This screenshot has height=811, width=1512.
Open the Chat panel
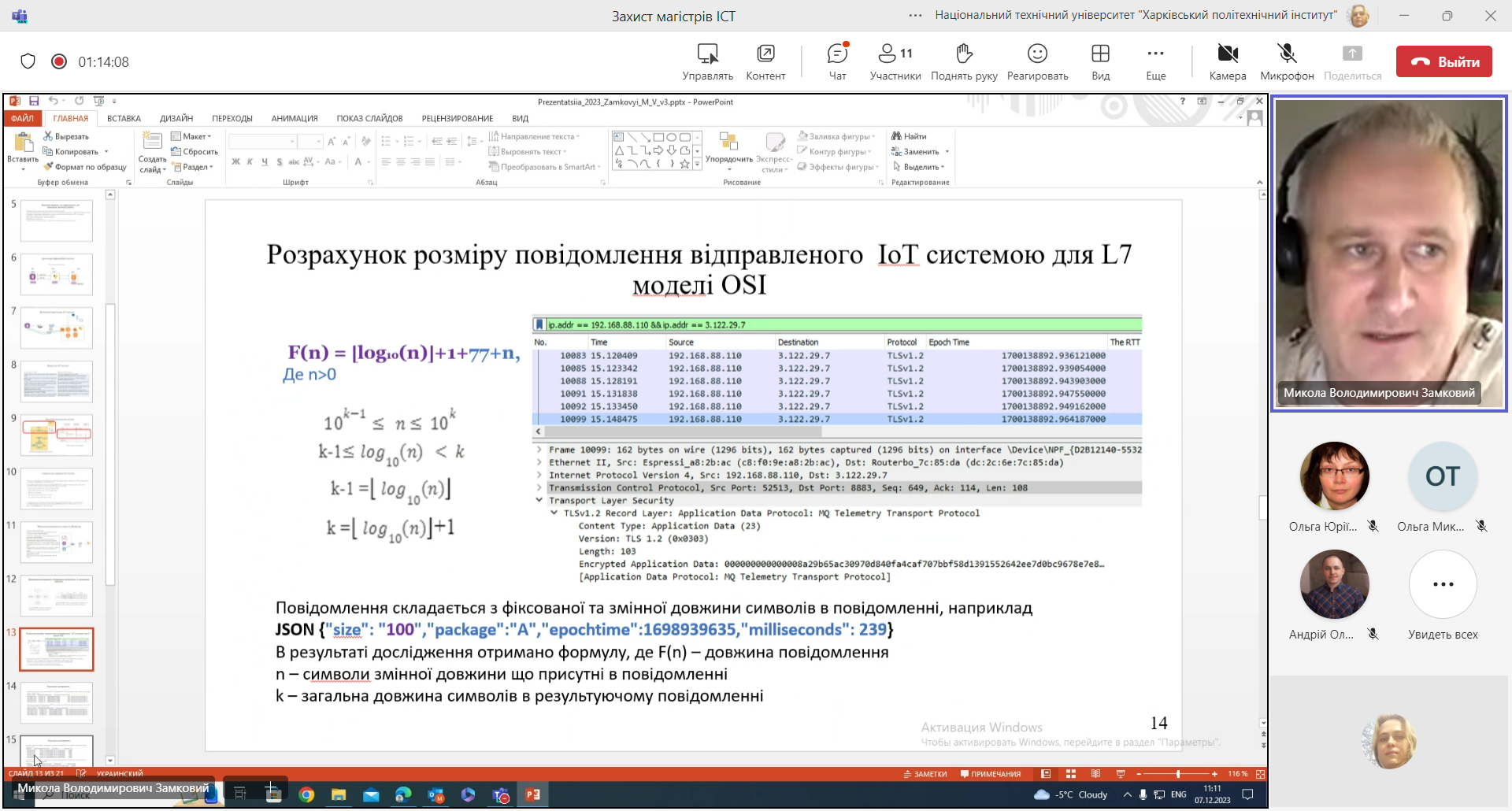coord(837,61)
